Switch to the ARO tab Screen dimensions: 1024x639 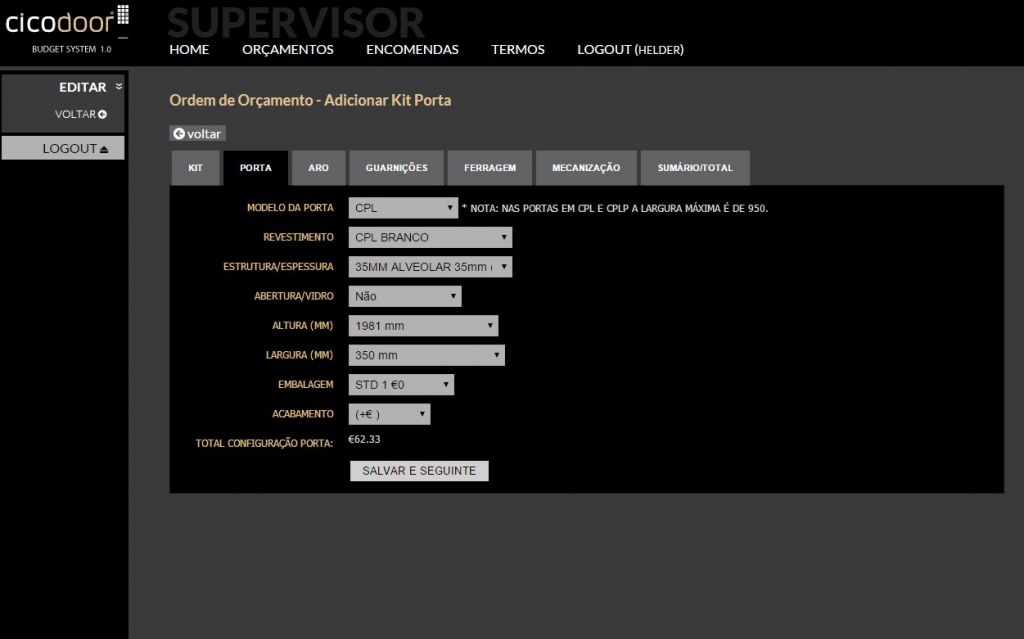tap(318, 168)
